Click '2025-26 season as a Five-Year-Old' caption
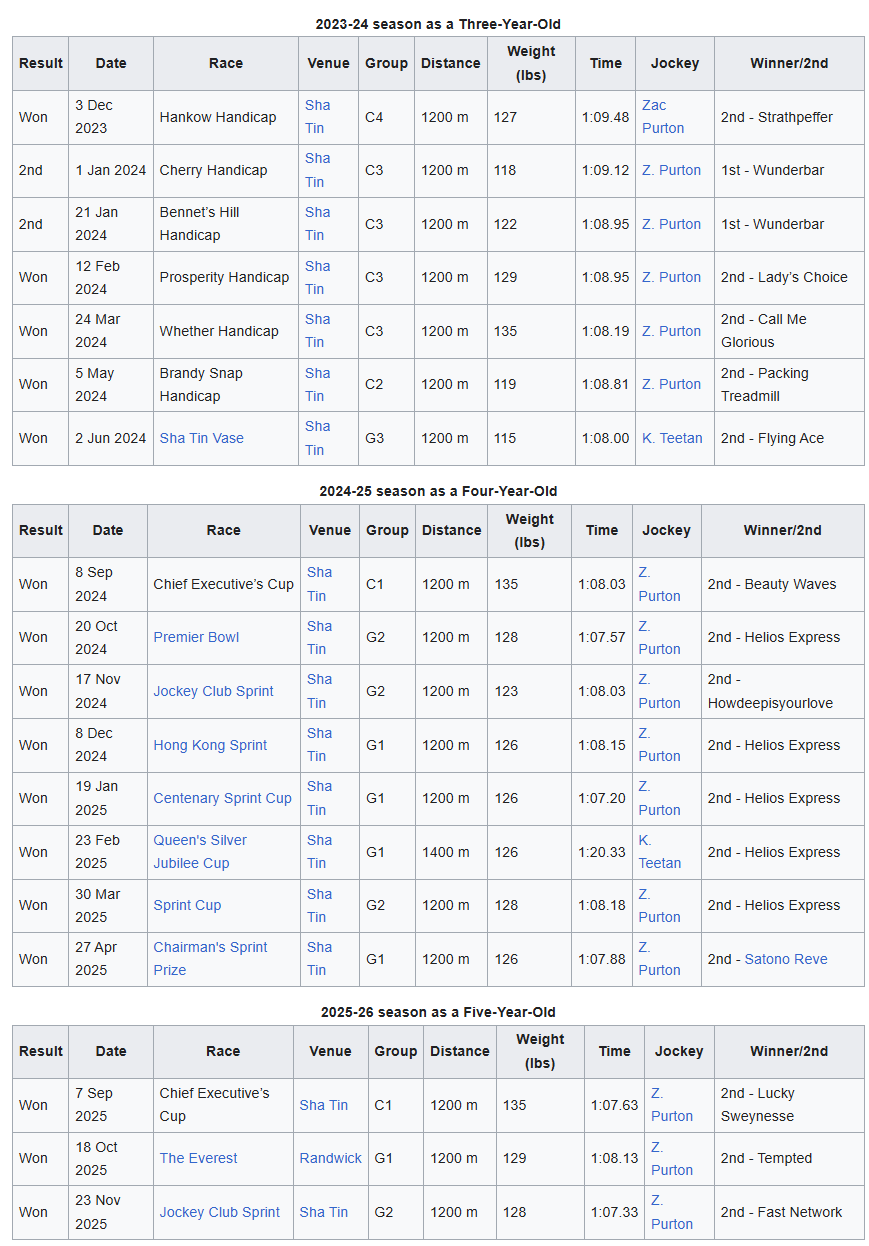 (438, 1012)
